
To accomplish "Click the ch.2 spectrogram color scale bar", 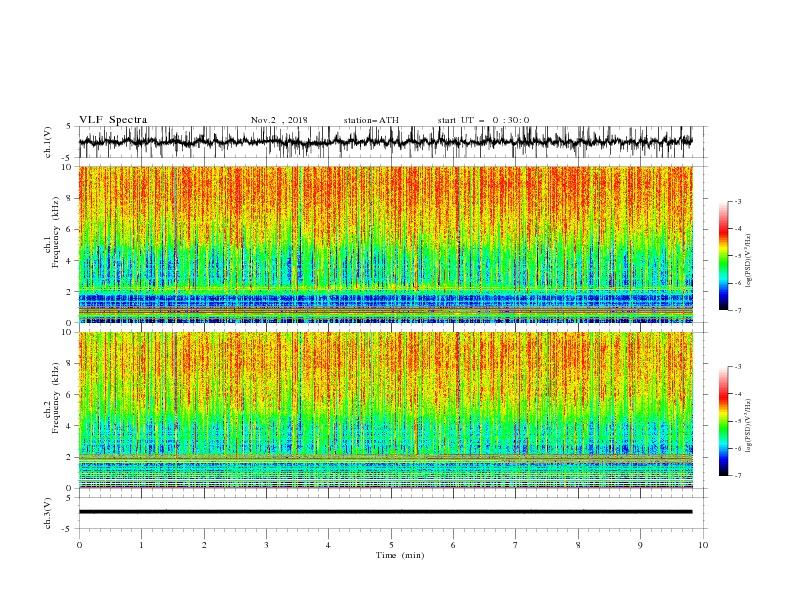I will (x=723, y=421).
